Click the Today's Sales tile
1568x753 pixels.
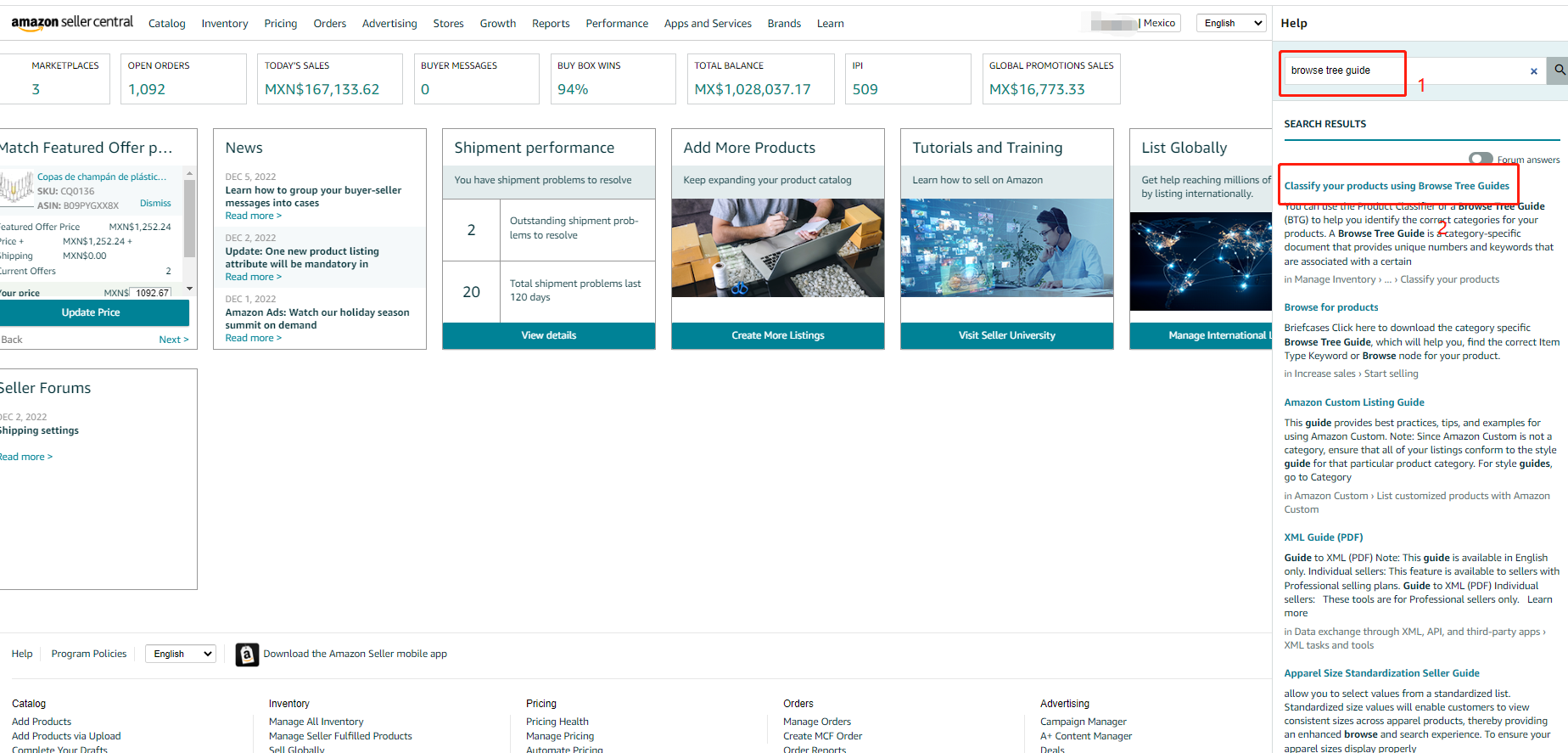330,79
